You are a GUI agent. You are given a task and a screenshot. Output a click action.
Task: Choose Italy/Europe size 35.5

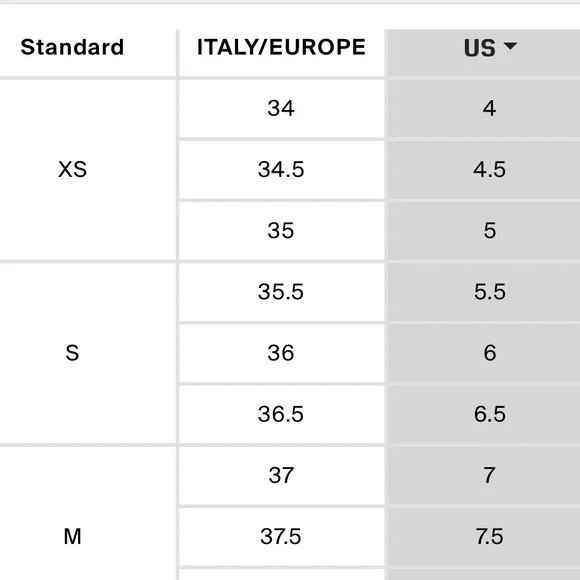[x=281, y=292]
